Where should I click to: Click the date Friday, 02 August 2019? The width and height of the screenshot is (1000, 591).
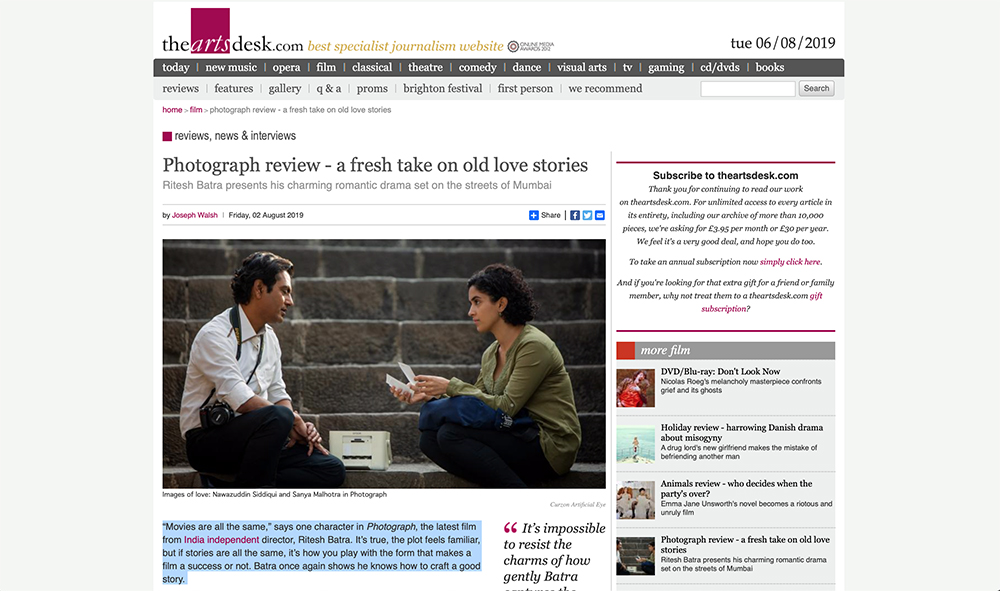click(266, 215)
